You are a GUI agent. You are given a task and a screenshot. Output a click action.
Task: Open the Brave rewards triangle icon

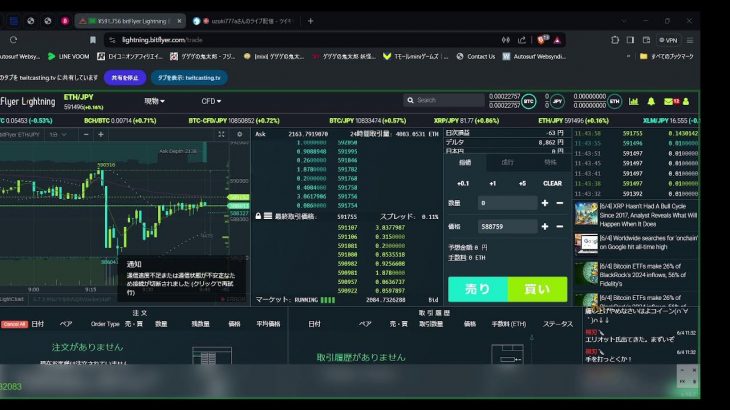tap(557, 40)
